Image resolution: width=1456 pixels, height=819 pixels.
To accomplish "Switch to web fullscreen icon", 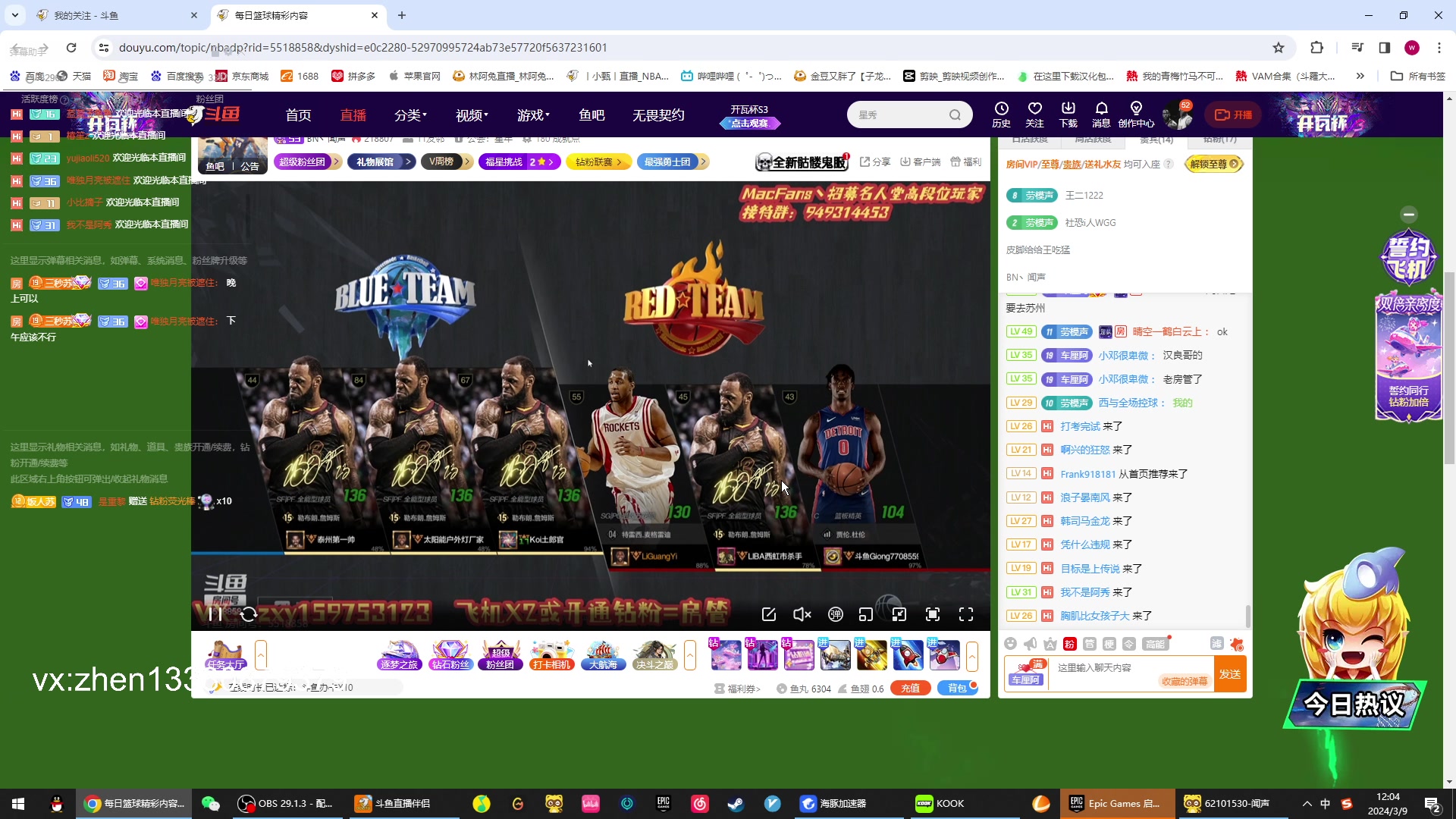I will click(x=933, y=614).
